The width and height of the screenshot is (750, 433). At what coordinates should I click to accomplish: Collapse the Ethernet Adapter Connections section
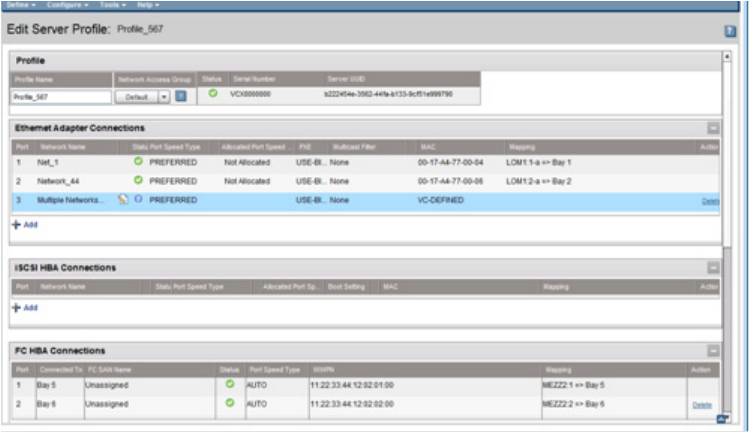pyautogui.click(x=713, y=128)
